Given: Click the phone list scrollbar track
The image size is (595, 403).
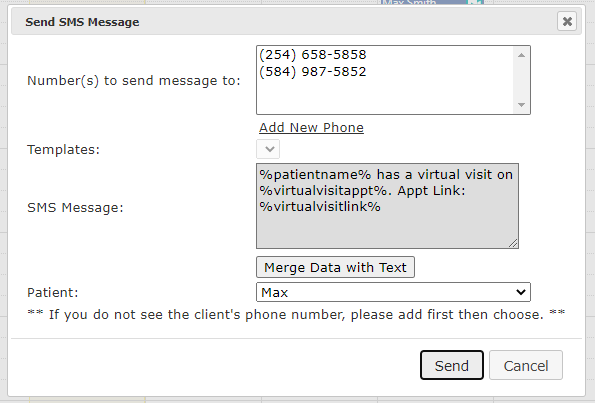Looking at the screenshot, I should (521, 80).
